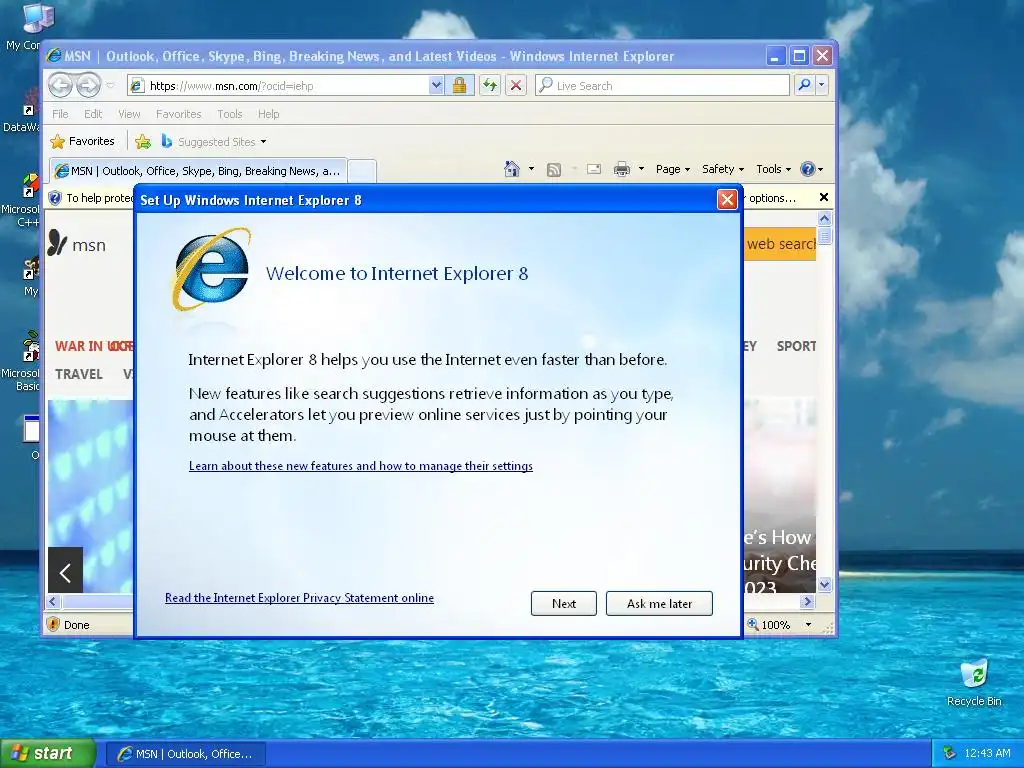Image resolution: width=1024 pixels, height=768 pixels.
Task: Open the Safety command menu
Action: click(722, 169)
